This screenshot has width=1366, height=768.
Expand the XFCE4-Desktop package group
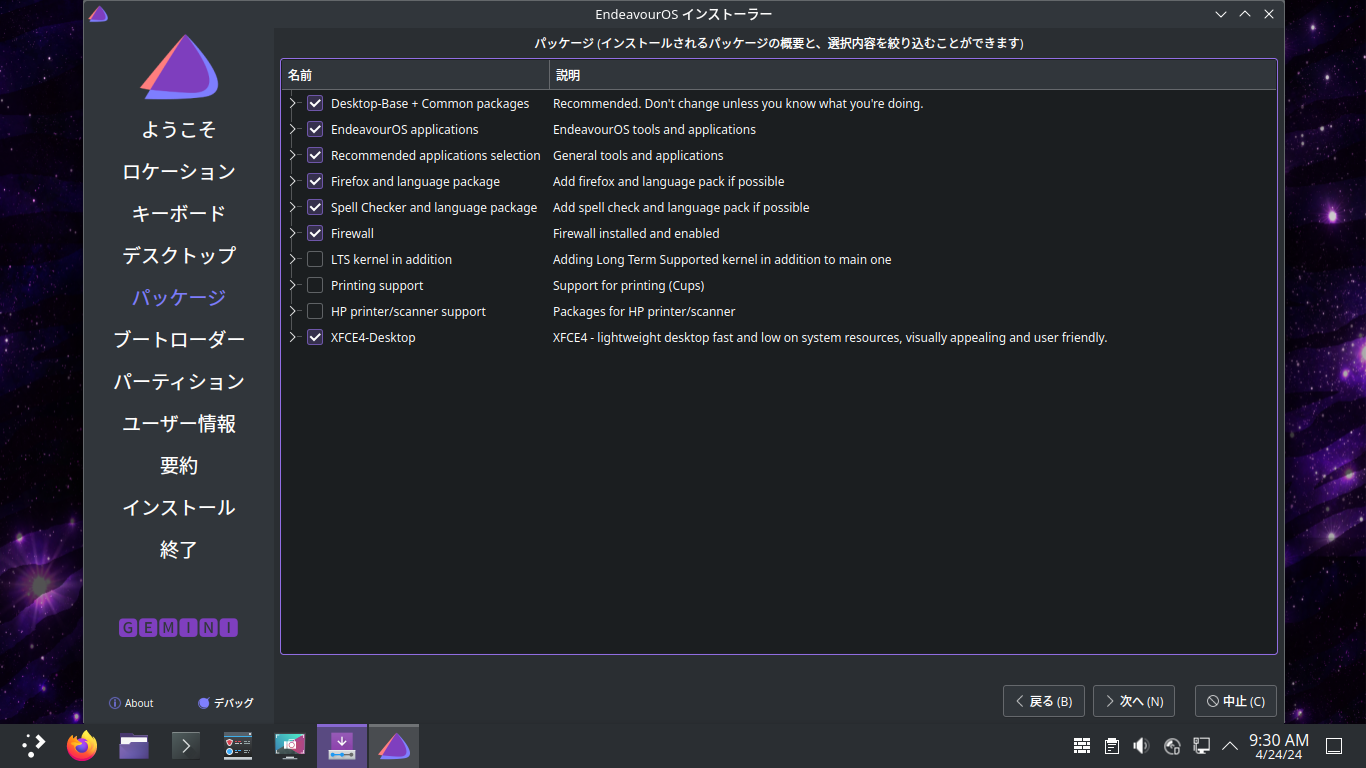pyautogui.click(x=293, y=337)
